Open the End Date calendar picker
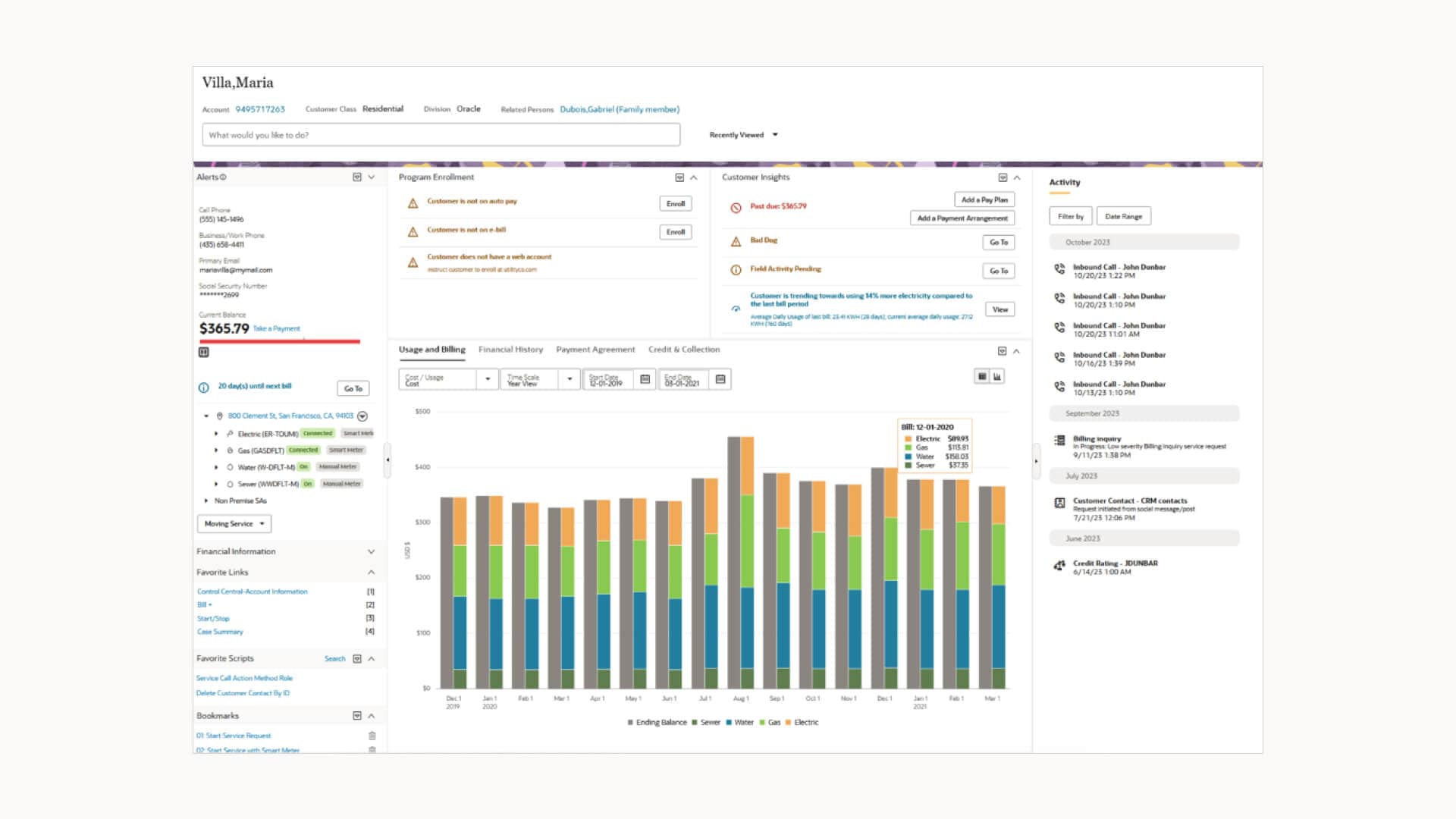This screenshot has width=1456, height=819. pyautogui.click(x=720, y=379)
